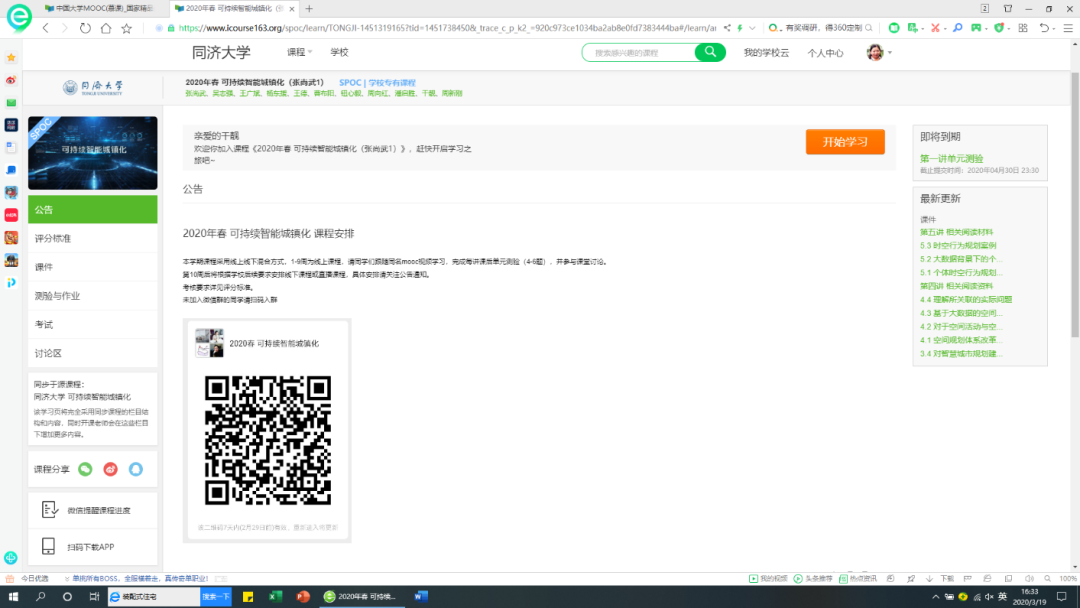1080x608 pixels.
Task: Open the Weibo icon in left sidebar
Action: (x=11, y=81)
